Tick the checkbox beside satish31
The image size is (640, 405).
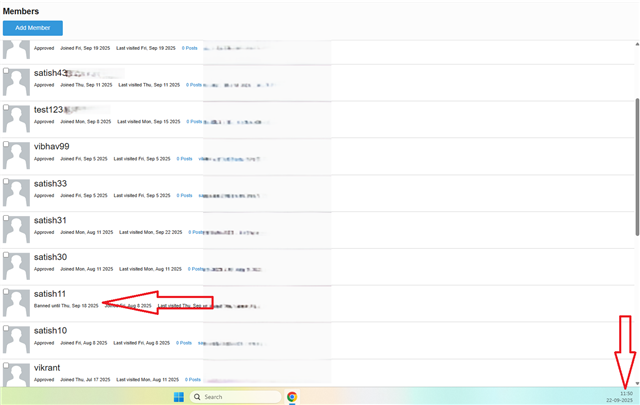pyautogui.click(x=6, y=219)
